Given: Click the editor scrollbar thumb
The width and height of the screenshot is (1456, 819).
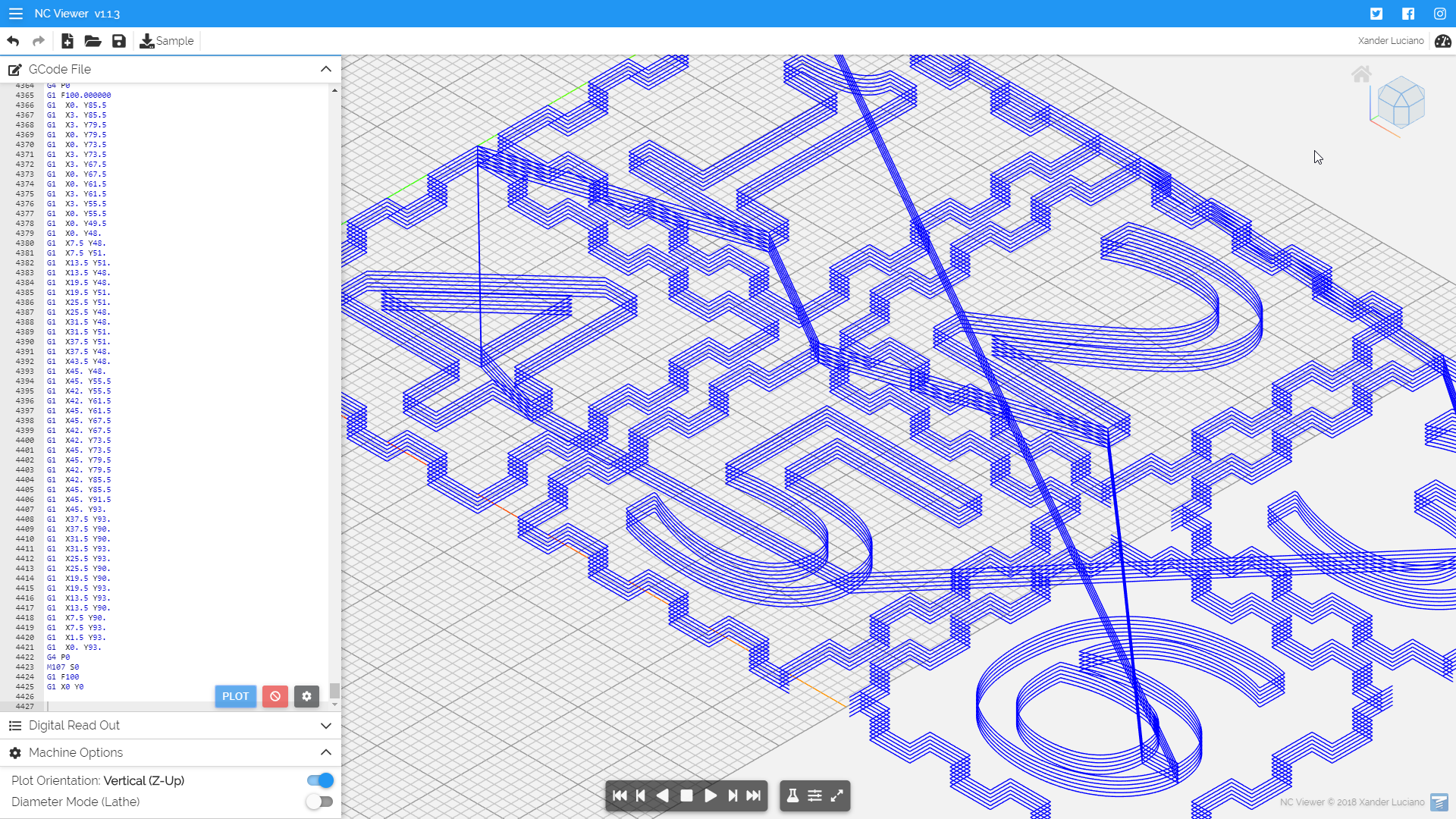Looking at the screenshot, I should (x=334, y=690).
